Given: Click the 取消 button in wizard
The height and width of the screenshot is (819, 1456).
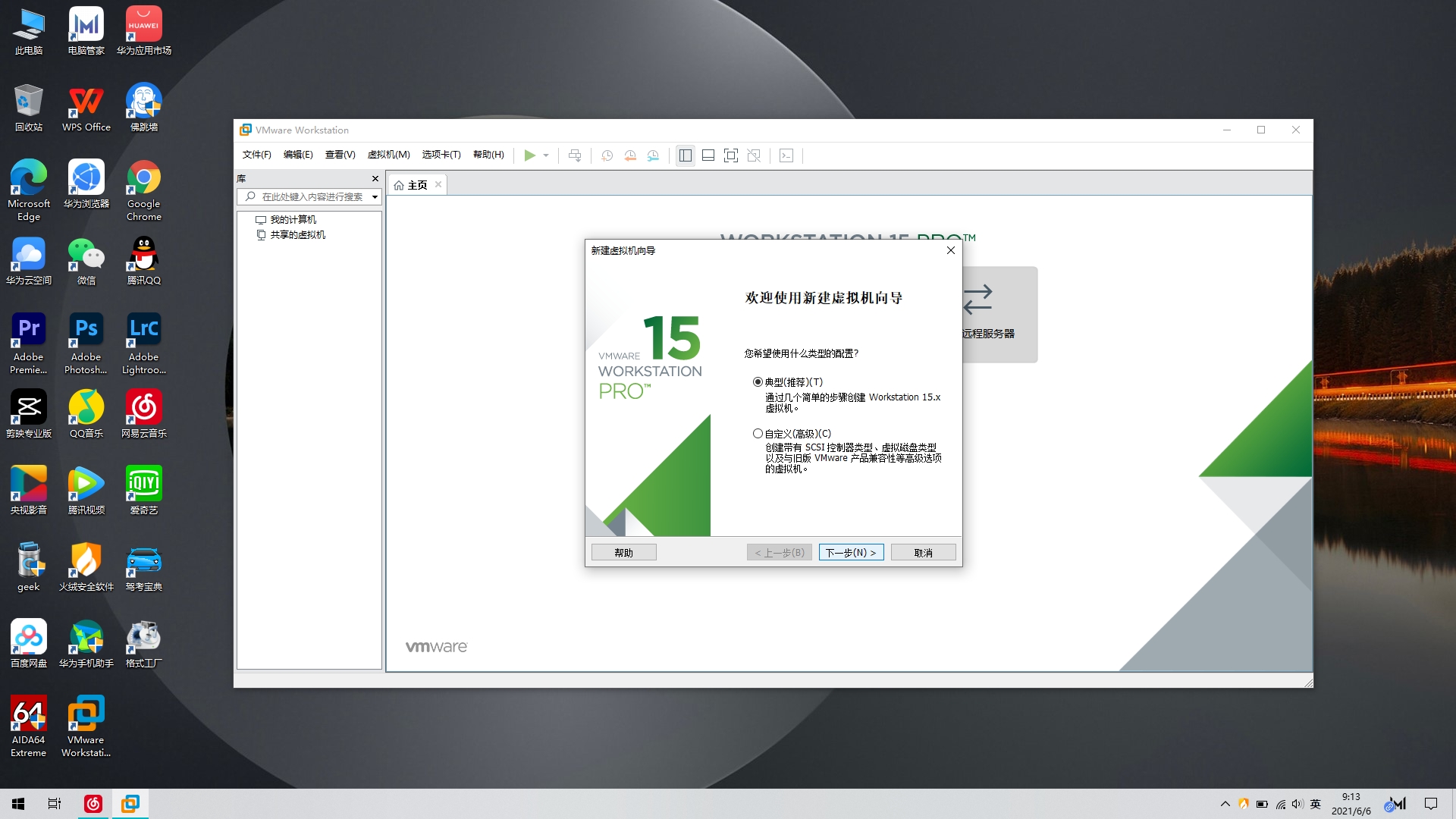Looking at the screenshot, I should [923, 553].
